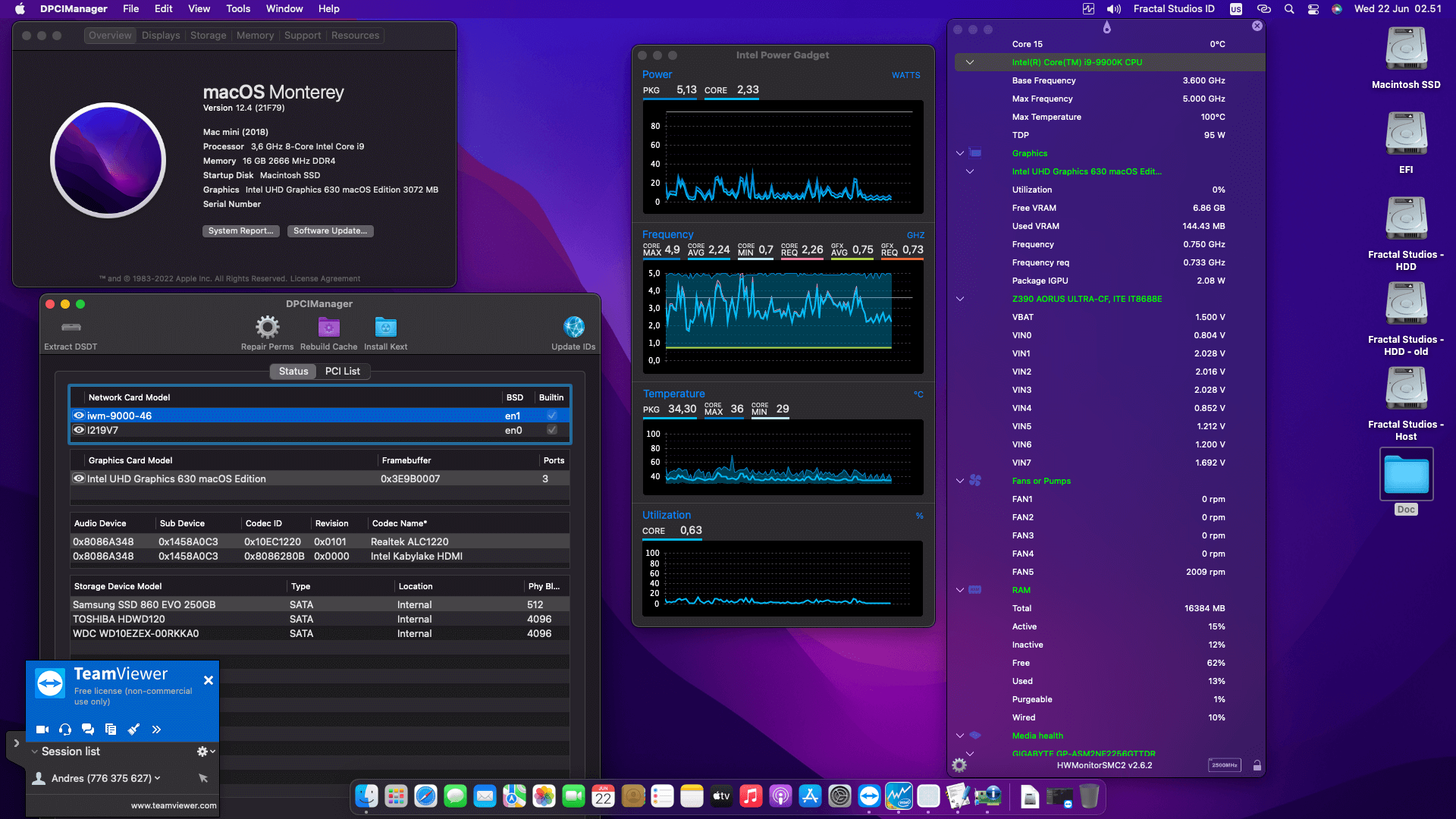Viewport: 1456px width, 819px height.
Task: Click System Report button
Action: [x=241, y=231]
